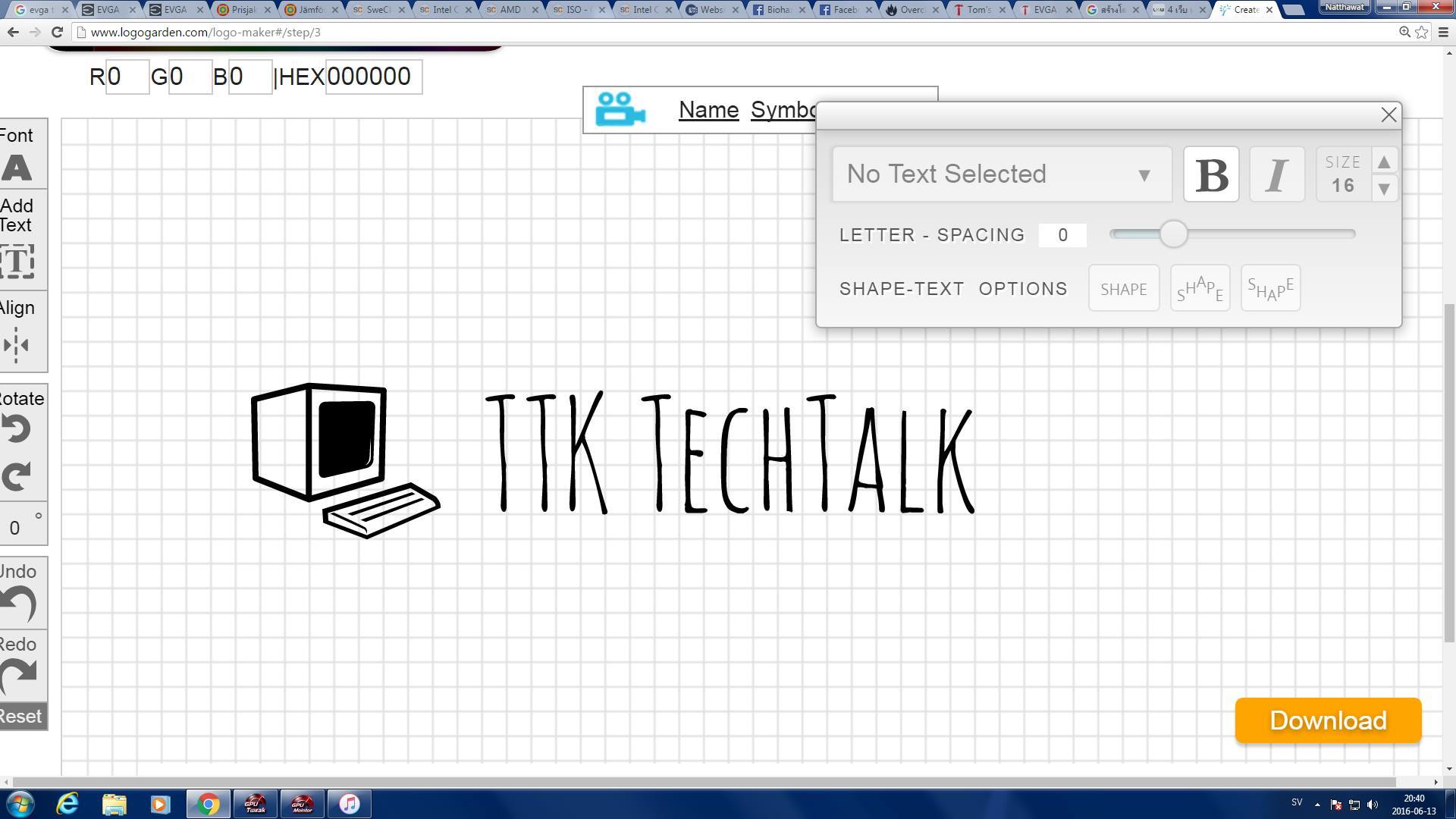Click the R color value field
1456x819 pixels.
click(127, 77)
